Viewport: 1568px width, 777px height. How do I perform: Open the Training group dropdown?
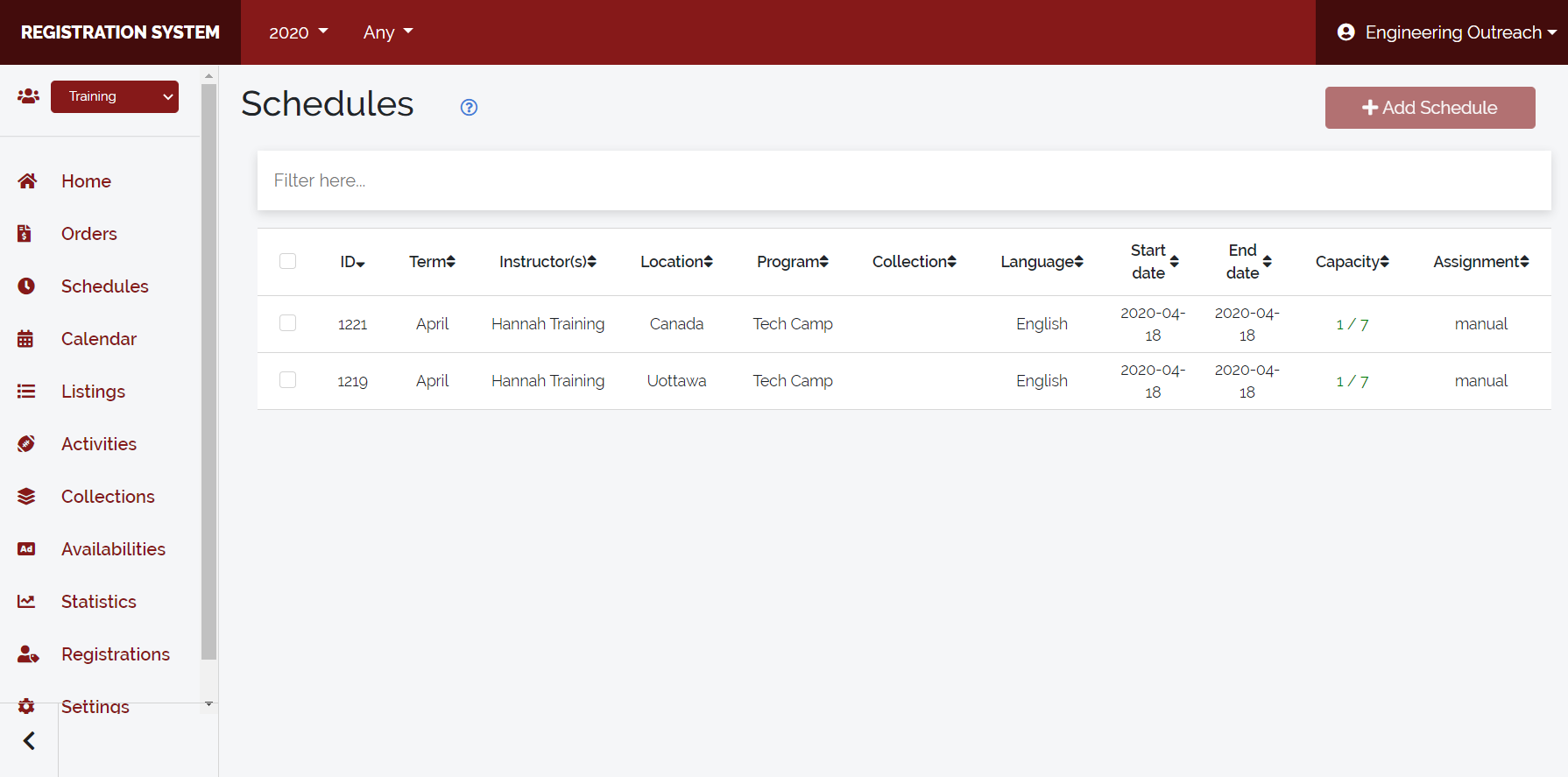tap(115, 96)
